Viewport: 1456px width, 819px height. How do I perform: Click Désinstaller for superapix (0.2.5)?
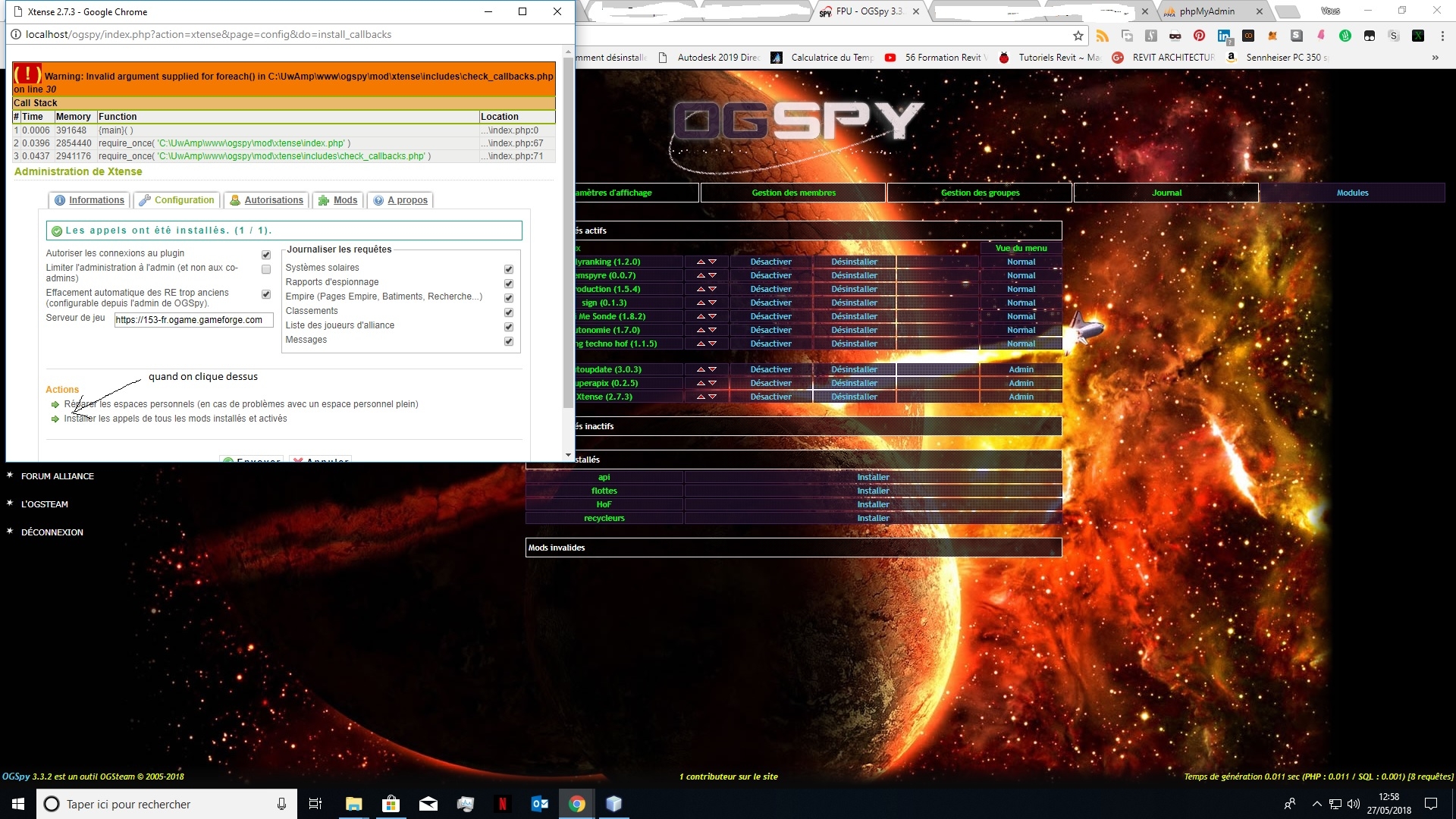click(854, 384)
